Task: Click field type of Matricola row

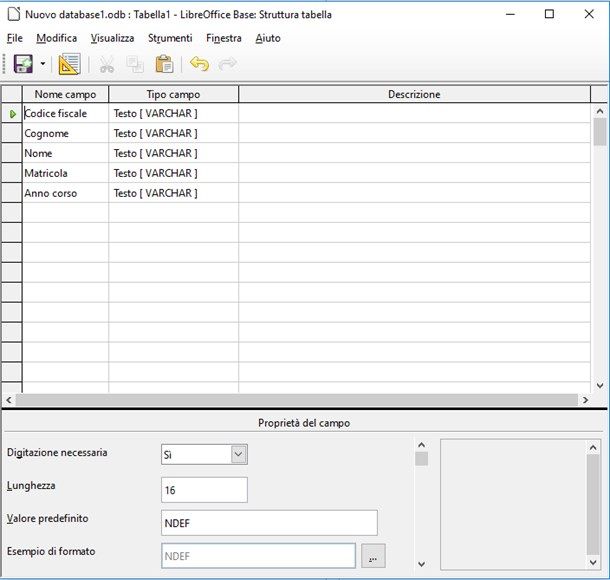Action: [x=174, y=173]
